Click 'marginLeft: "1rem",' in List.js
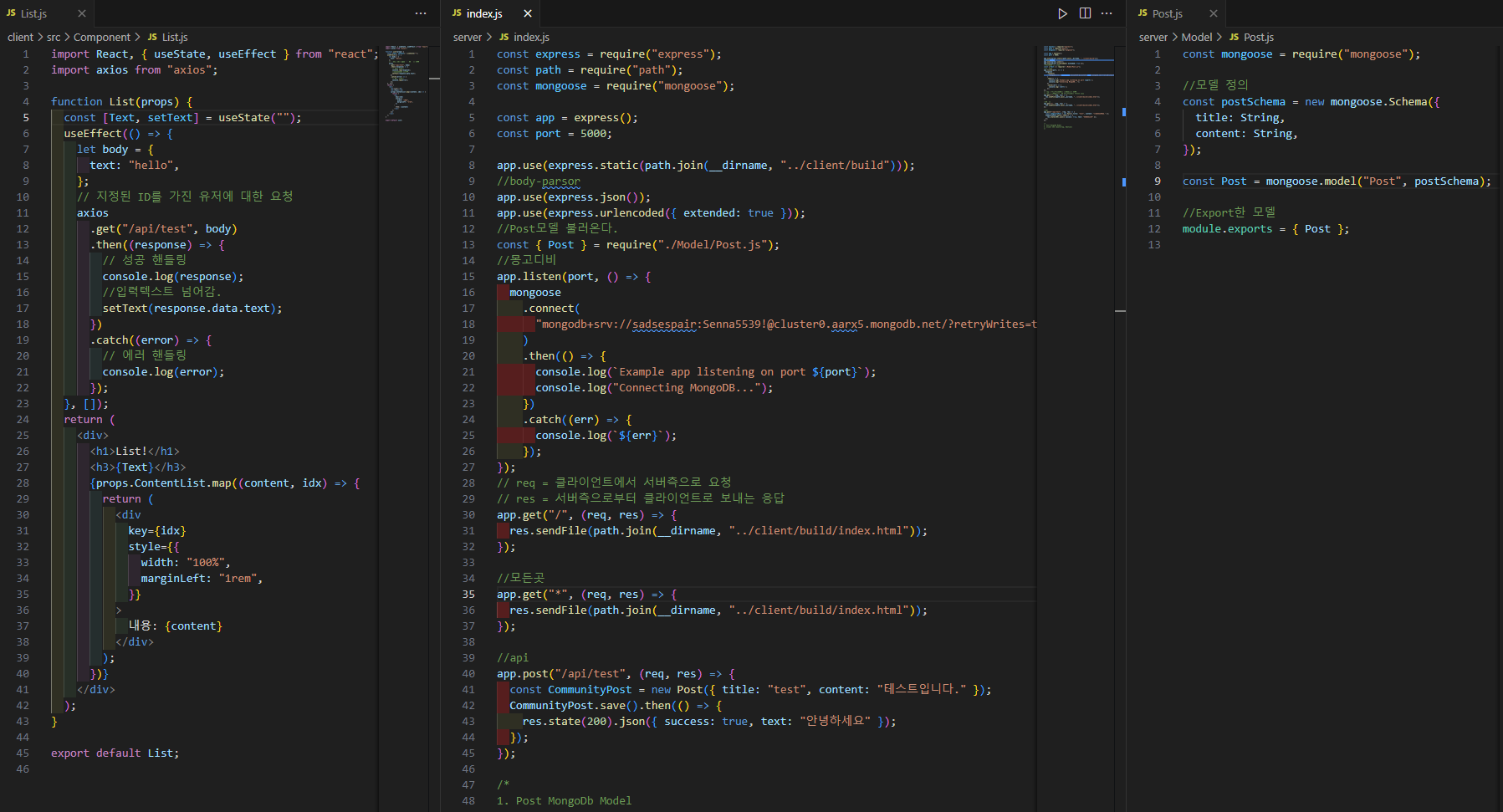The width and height of the screenshot is (1503, 812). point(202,579)
